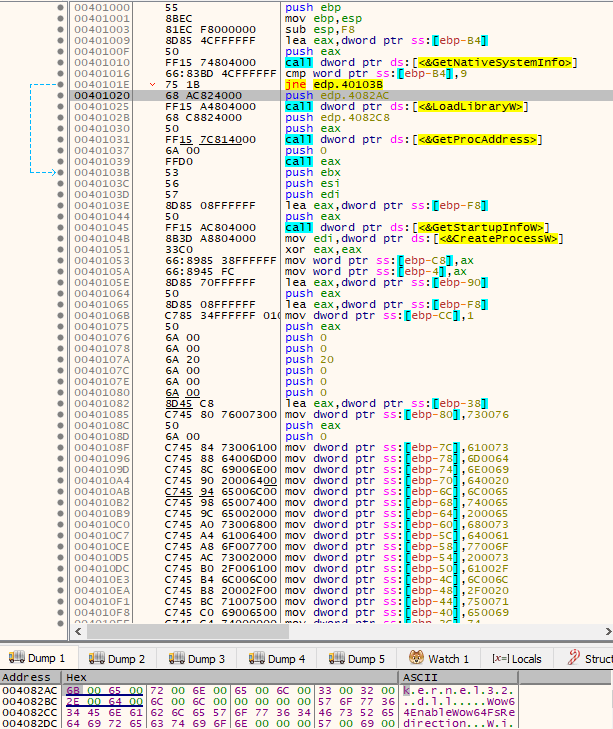Toggle breakpoint dot at address 00401020
The image size is (613, 729).
coord(60,95)
